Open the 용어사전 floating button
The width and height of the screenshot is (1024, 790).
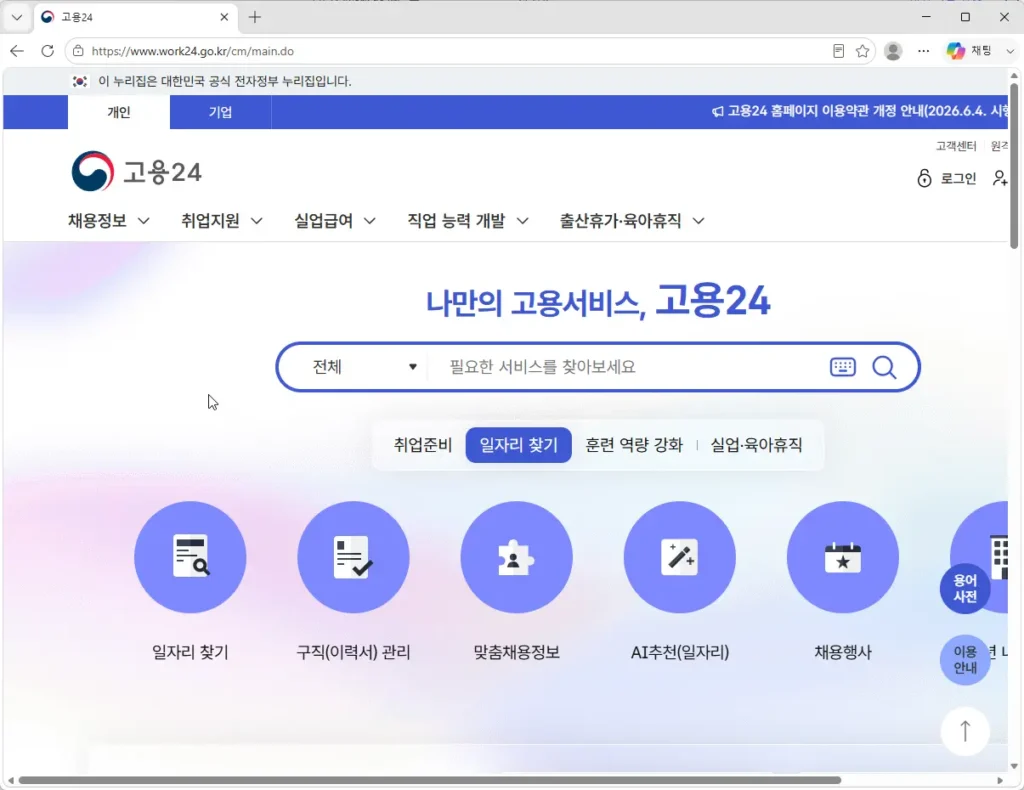coord(965,588)
